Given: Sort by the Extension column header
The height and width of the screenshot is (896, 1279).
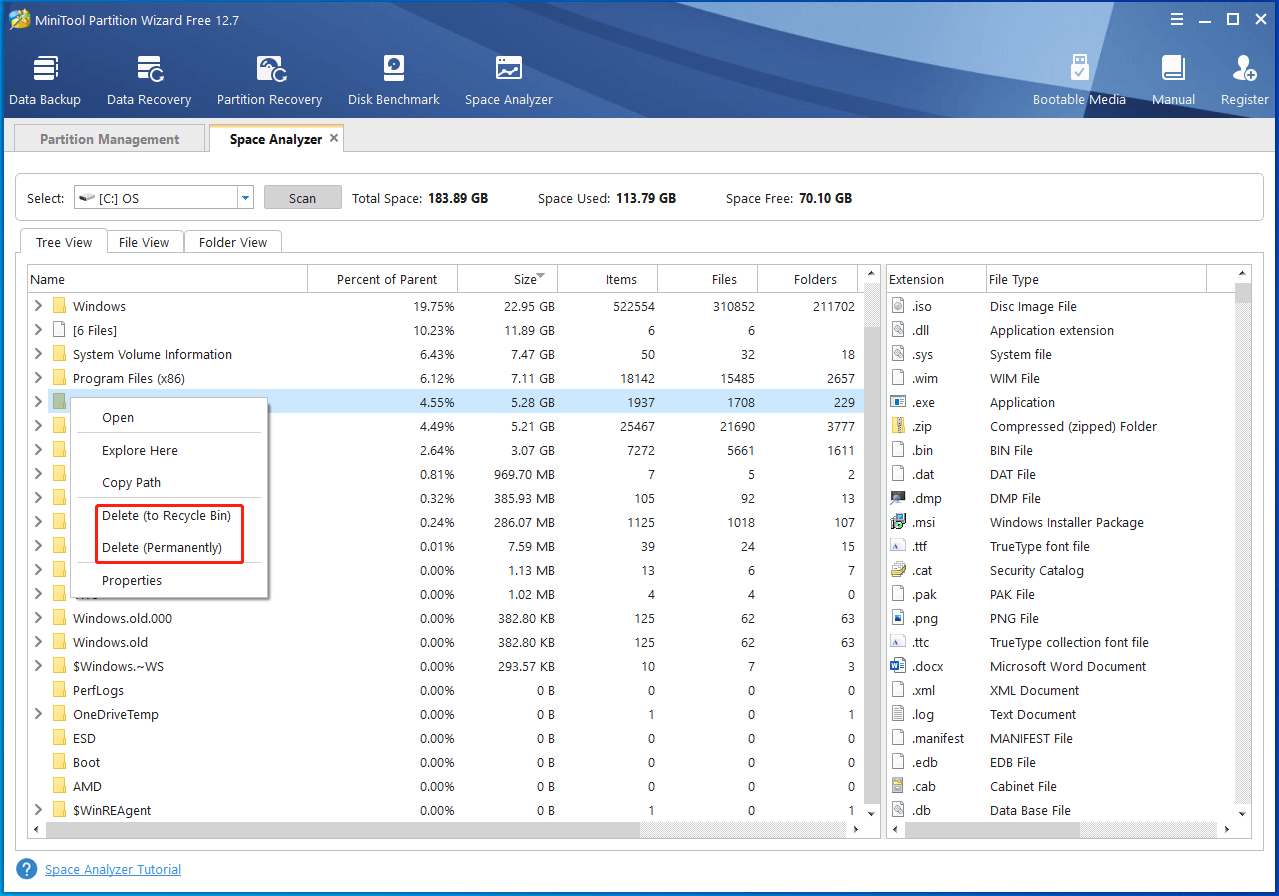Looking at the screenshot, I should pyautogui.click(x=935, y=279).
